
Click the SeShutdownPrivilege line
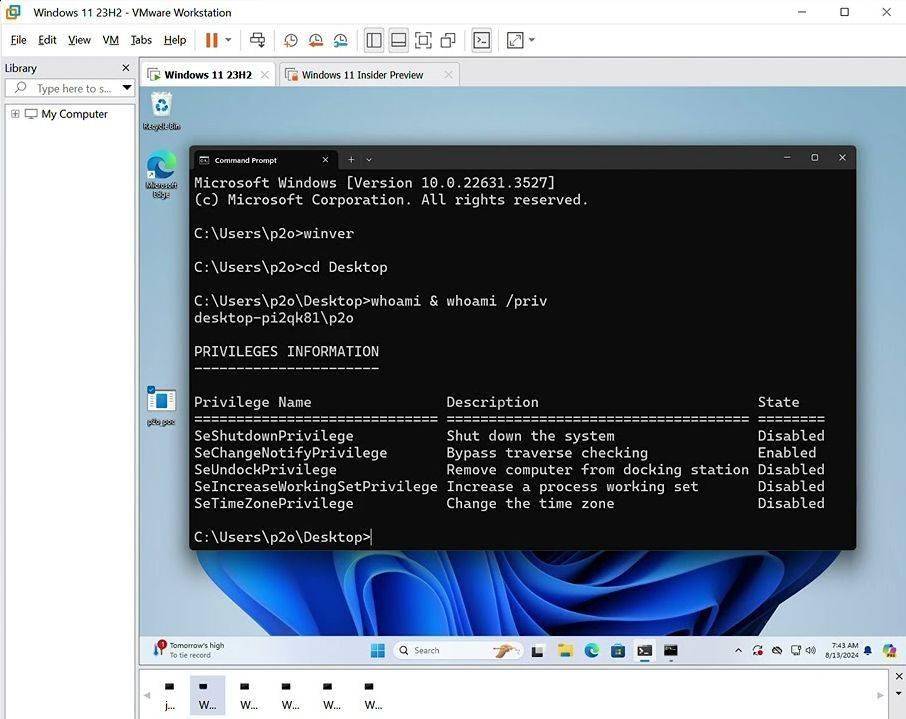[x=509, y=436]
